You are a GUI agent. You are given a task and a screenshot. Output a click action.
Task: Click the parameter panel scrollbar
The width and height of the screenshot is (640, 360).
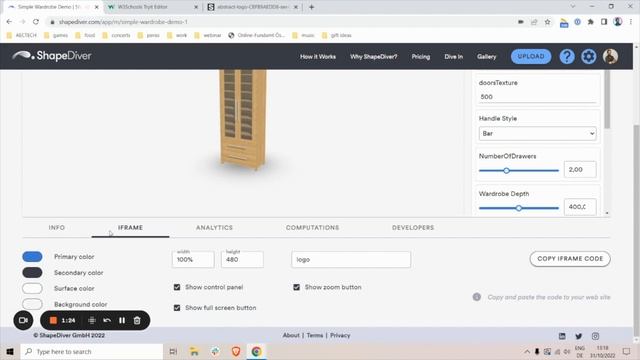[607, 100]
